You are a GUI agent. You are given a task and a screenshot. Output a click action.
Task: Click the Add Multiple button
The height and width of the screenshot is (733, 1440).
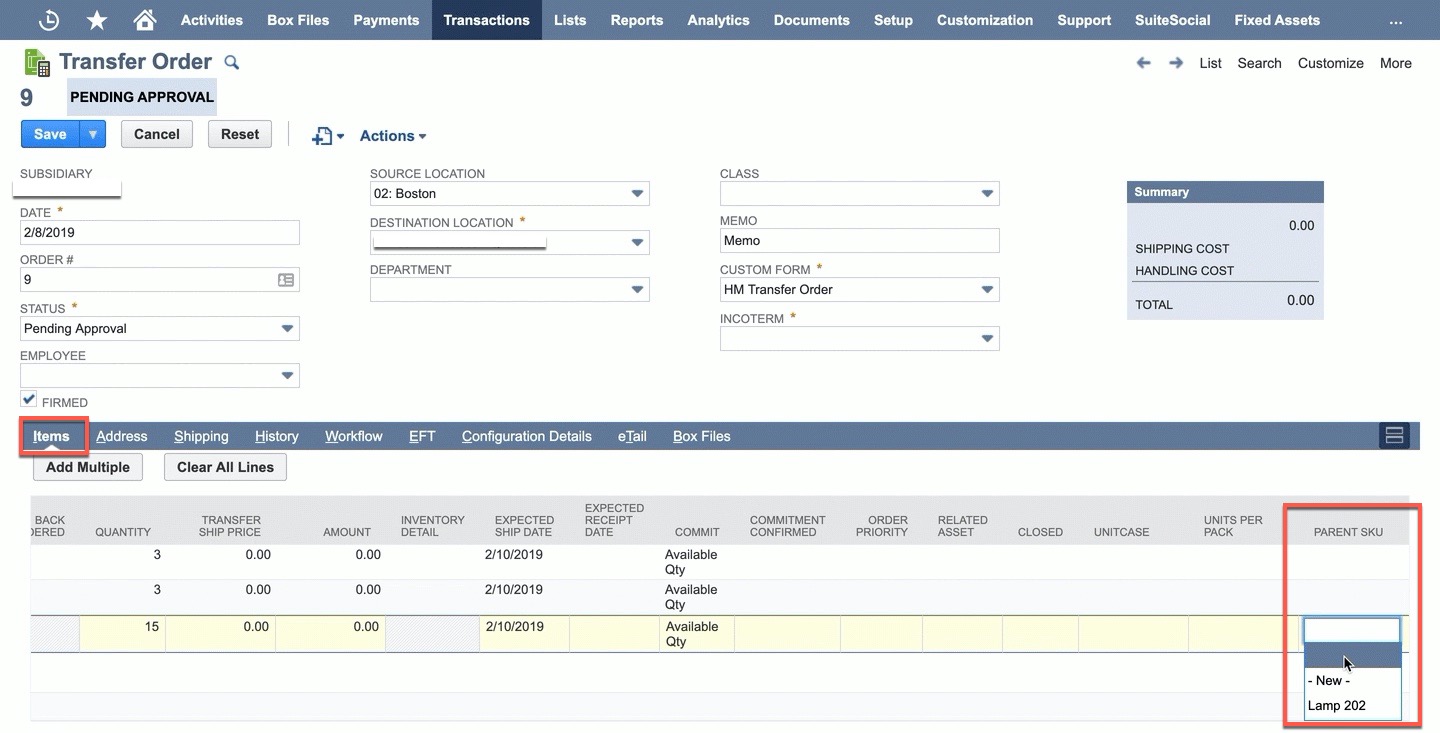point(88,467)
